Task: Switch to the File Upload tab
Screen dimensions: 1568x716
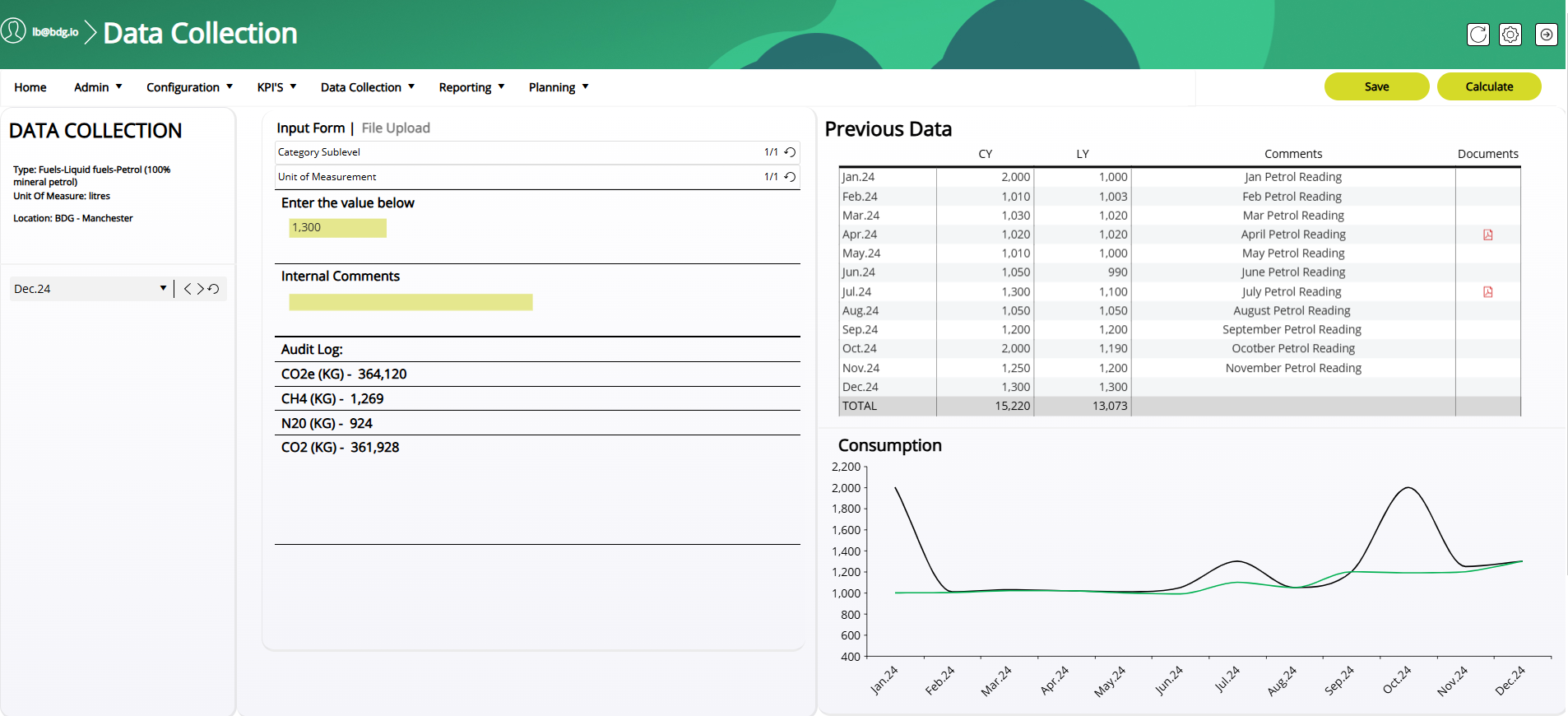Action: pyautogui.click(x=396, y=128)
